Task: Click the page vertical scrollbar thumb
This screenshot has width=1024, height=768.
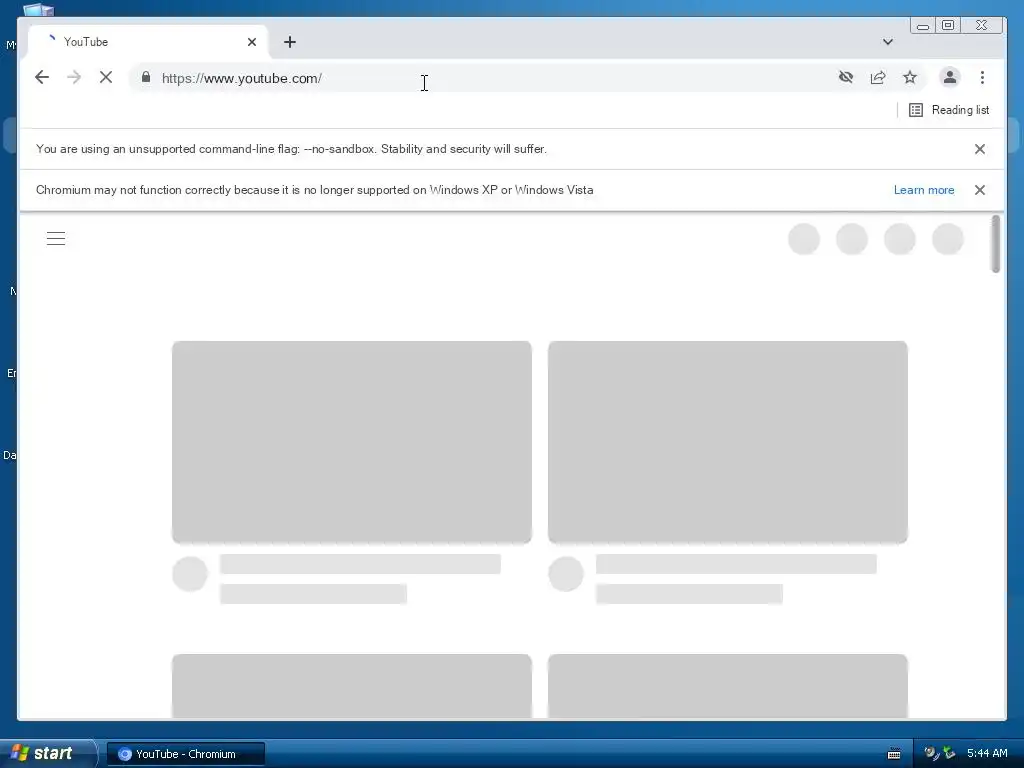Action: point(995,244)
